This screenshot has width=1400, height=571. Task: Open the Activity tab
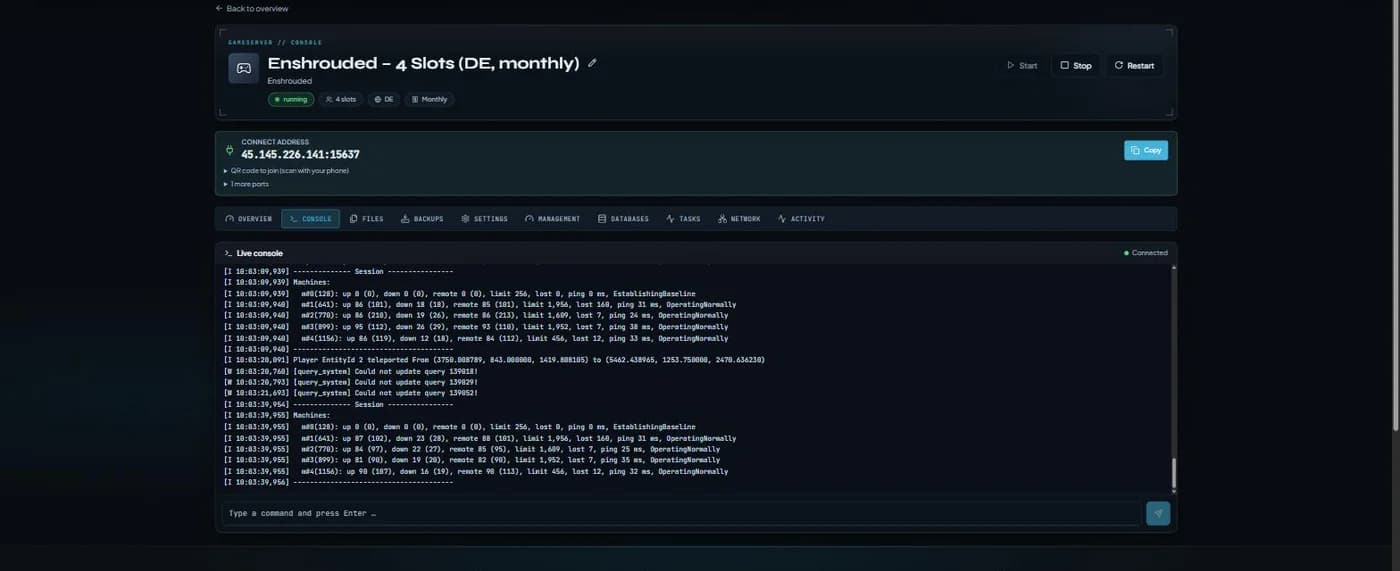coord(801,219)
